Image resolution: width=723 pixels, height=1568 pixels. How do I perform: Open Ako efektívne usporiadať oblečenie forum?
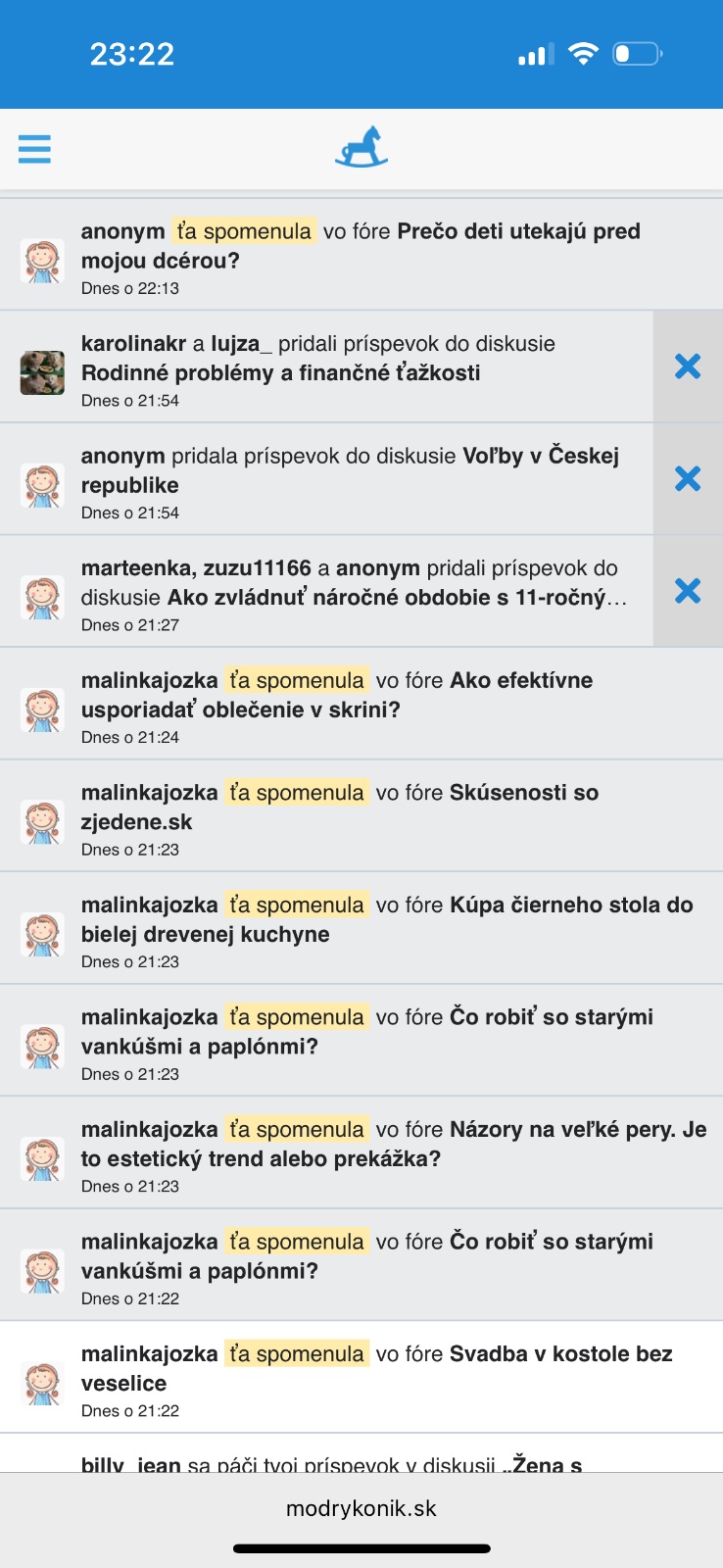pyautogui.click(x=520, y=681)
